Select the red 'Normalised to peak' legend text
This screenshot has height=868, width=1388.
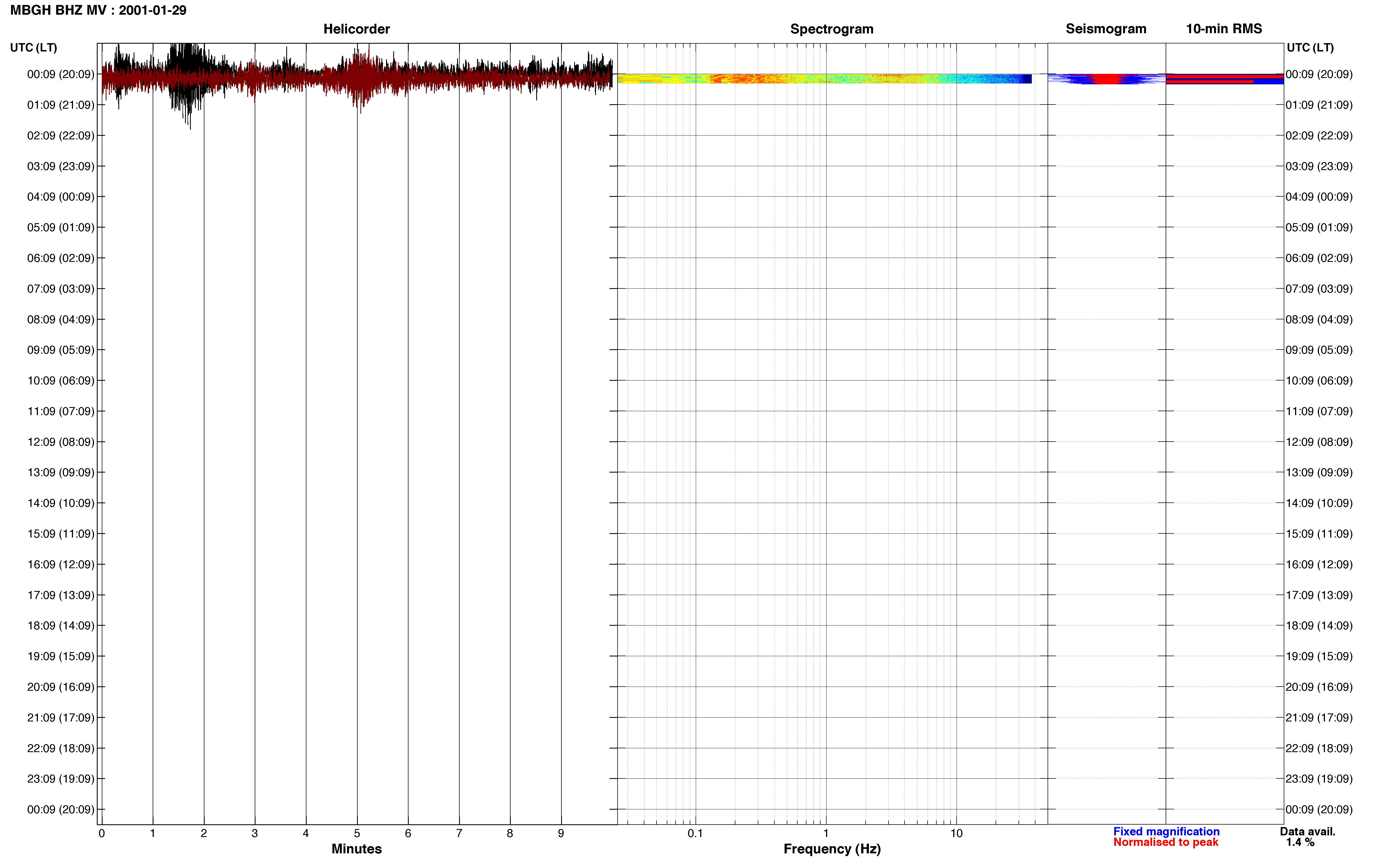click(x=1165, y=842)
